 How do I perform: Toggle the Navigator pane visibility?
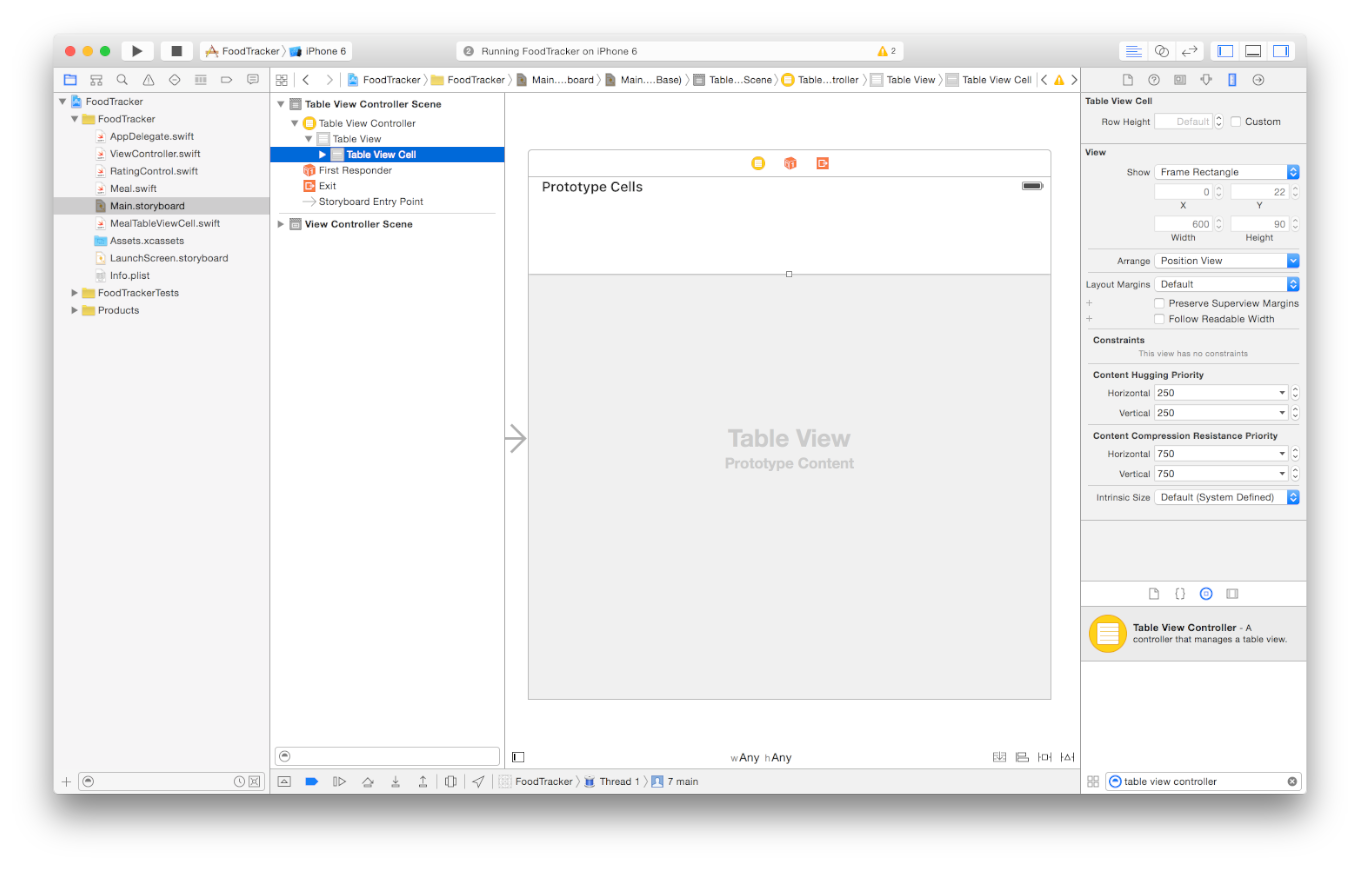coord(1225,51)
